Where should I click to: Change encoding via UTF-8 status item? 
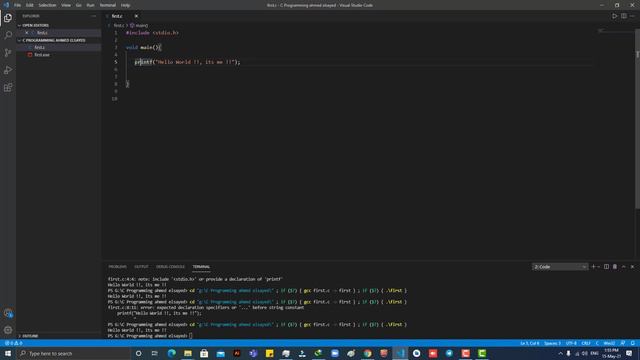[x=571, y=343]
